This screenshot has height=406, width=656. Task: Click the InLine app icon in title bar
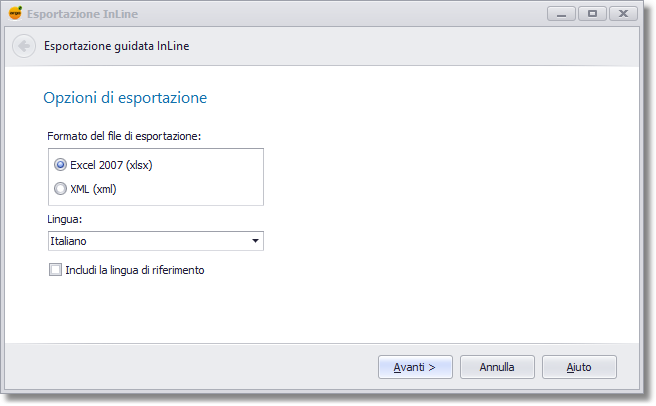[x=14, y=14]
